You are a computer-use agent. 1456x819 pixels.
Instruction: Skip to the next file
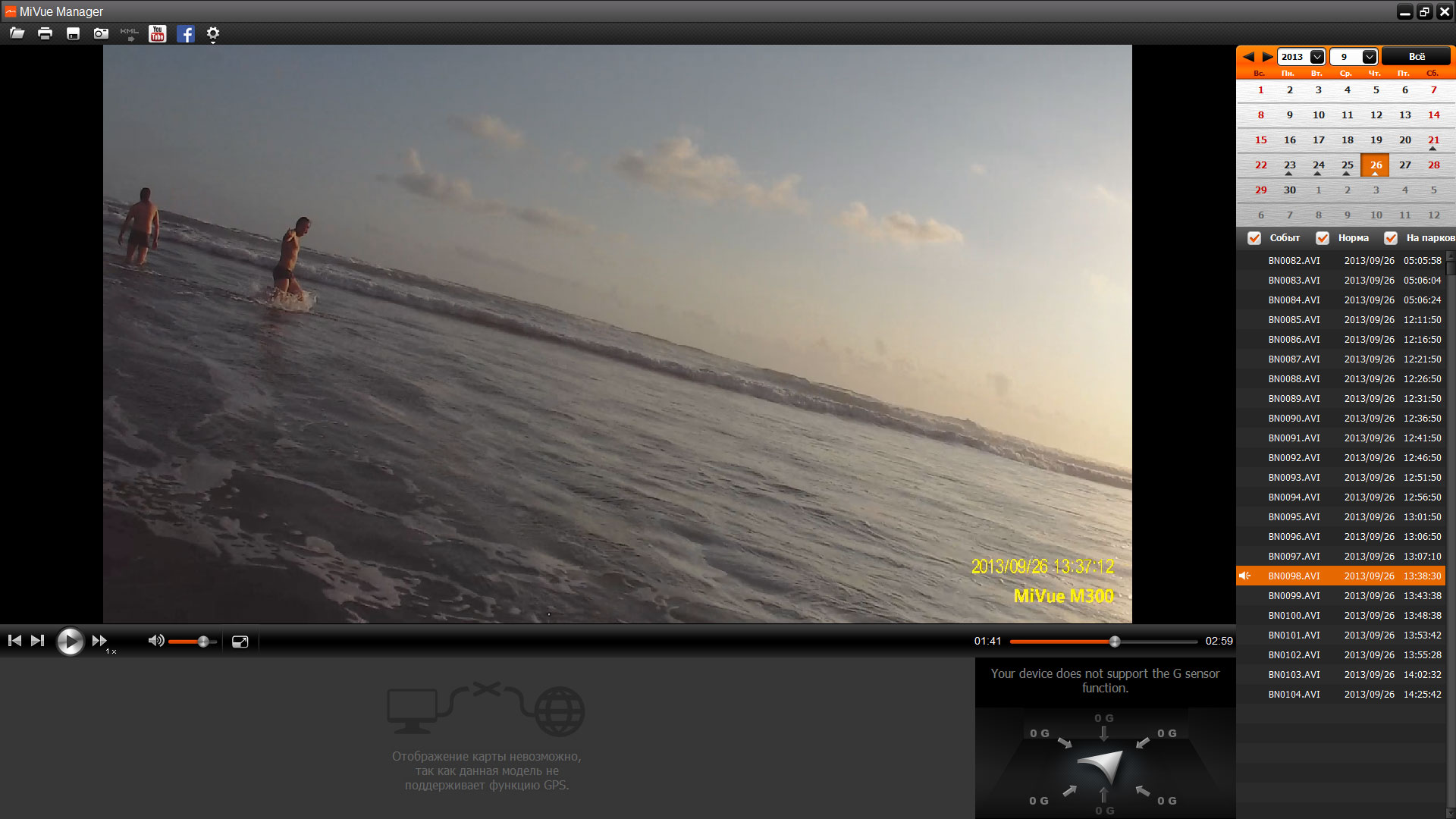pyautogui.click(x=37, y=641)
